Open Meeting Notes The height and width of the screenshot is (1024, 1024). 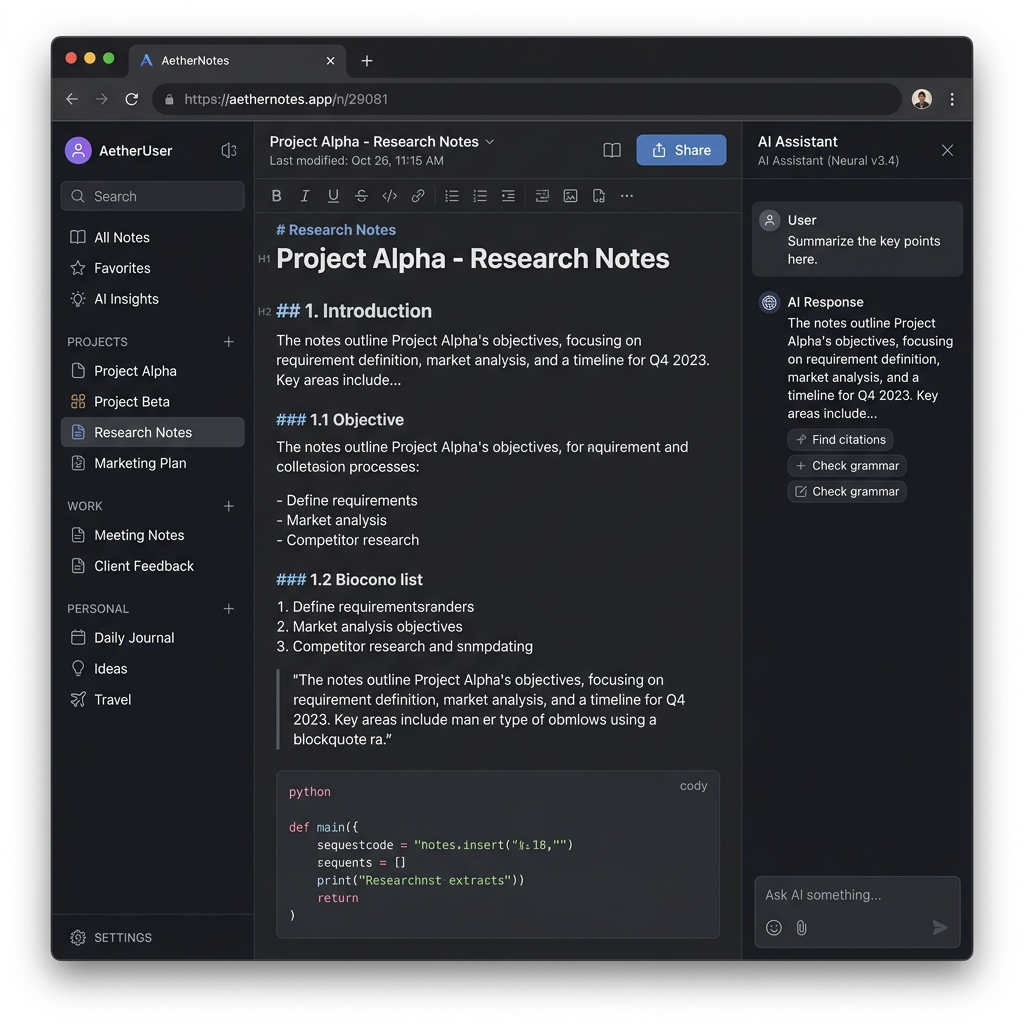coord(153,536)
